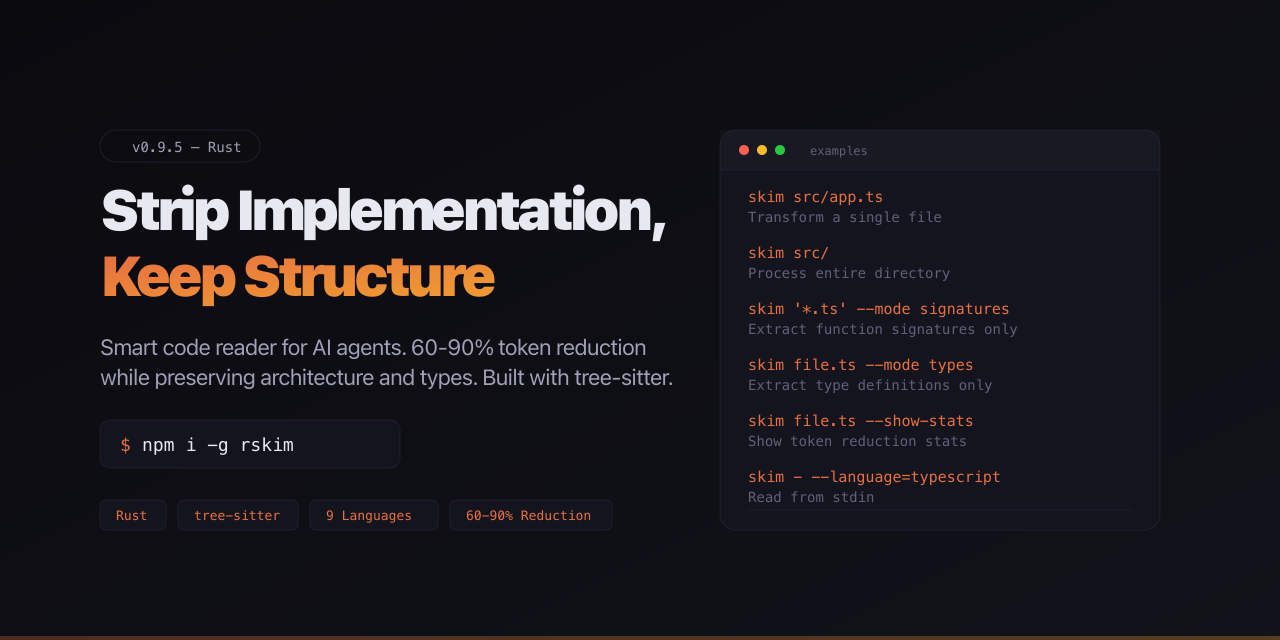Click the orange $ prompt symbol

pos(125,445)
